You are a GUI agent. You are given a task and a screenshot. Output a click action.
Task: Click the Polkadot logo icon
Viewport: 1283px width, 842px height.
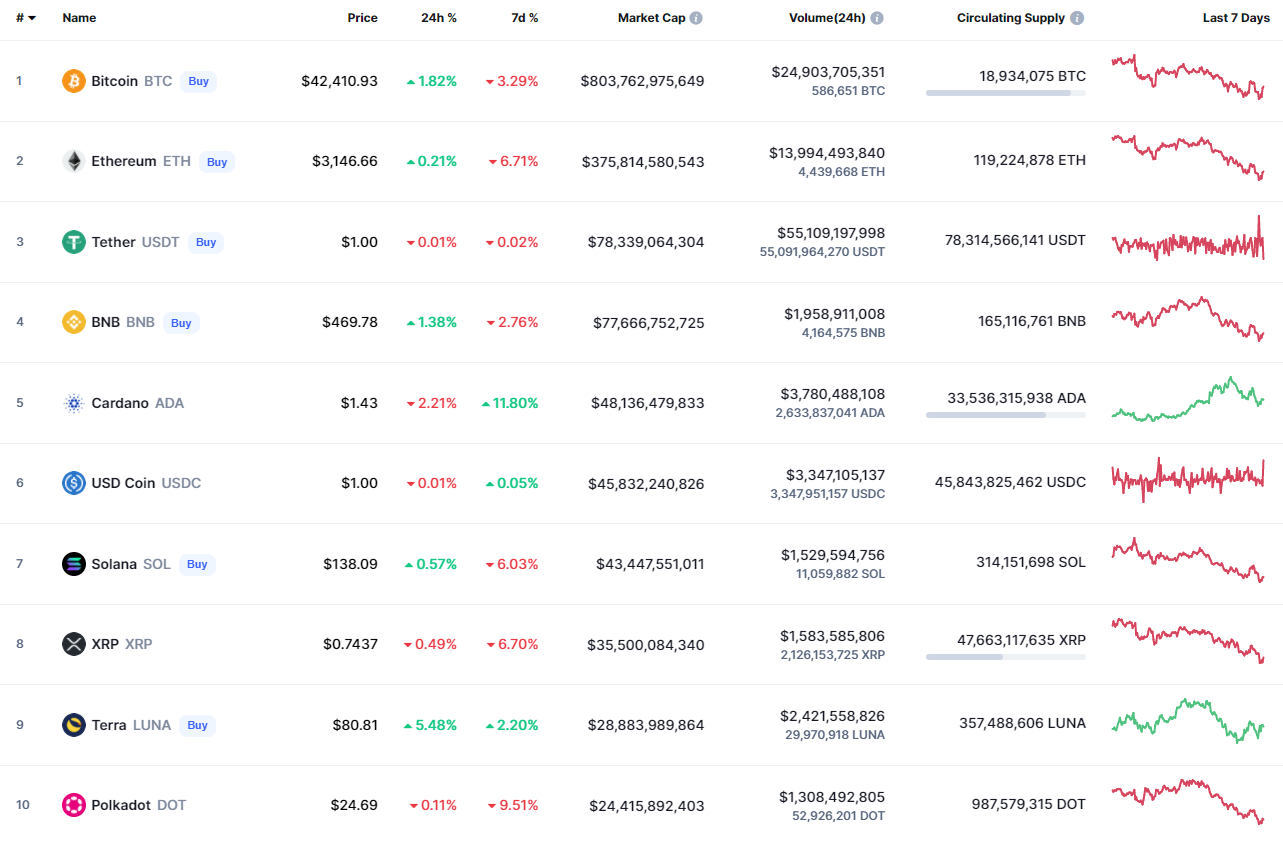pyautogui.click(x=74, y=805)
